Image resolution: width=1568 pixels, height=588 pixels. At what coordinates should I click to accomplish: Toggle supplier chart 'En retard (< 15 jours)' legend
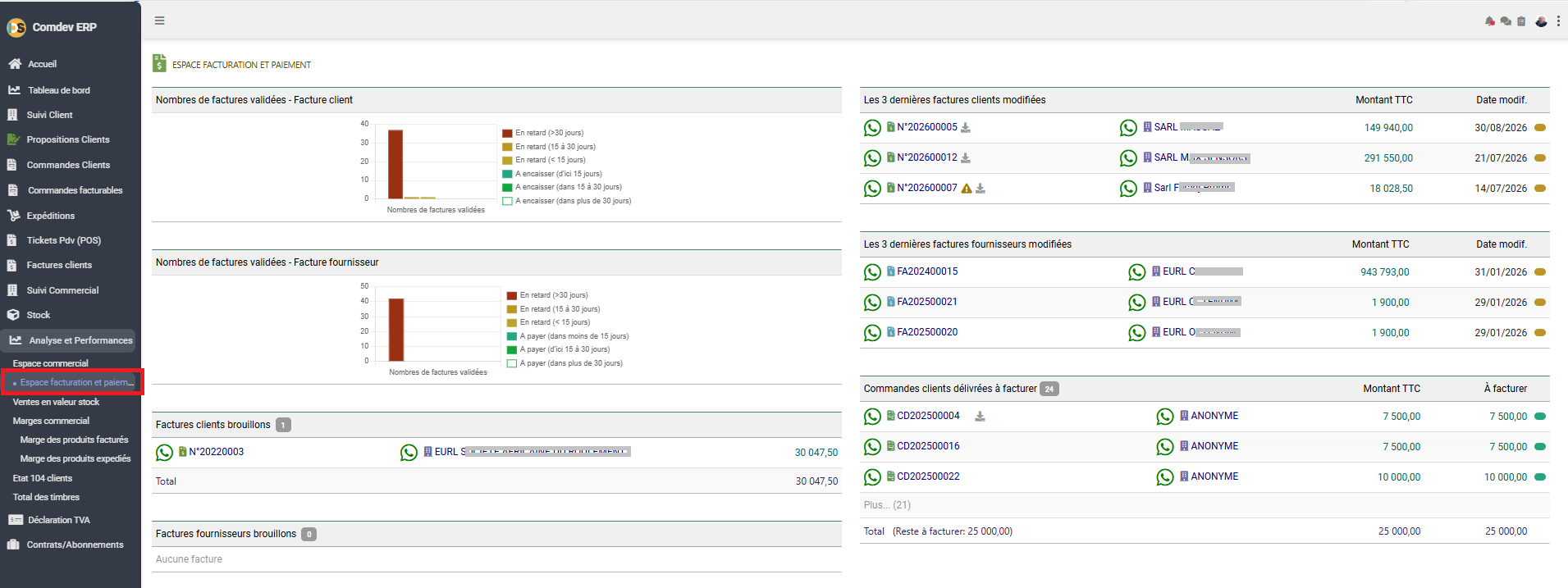tap(548, 322)
